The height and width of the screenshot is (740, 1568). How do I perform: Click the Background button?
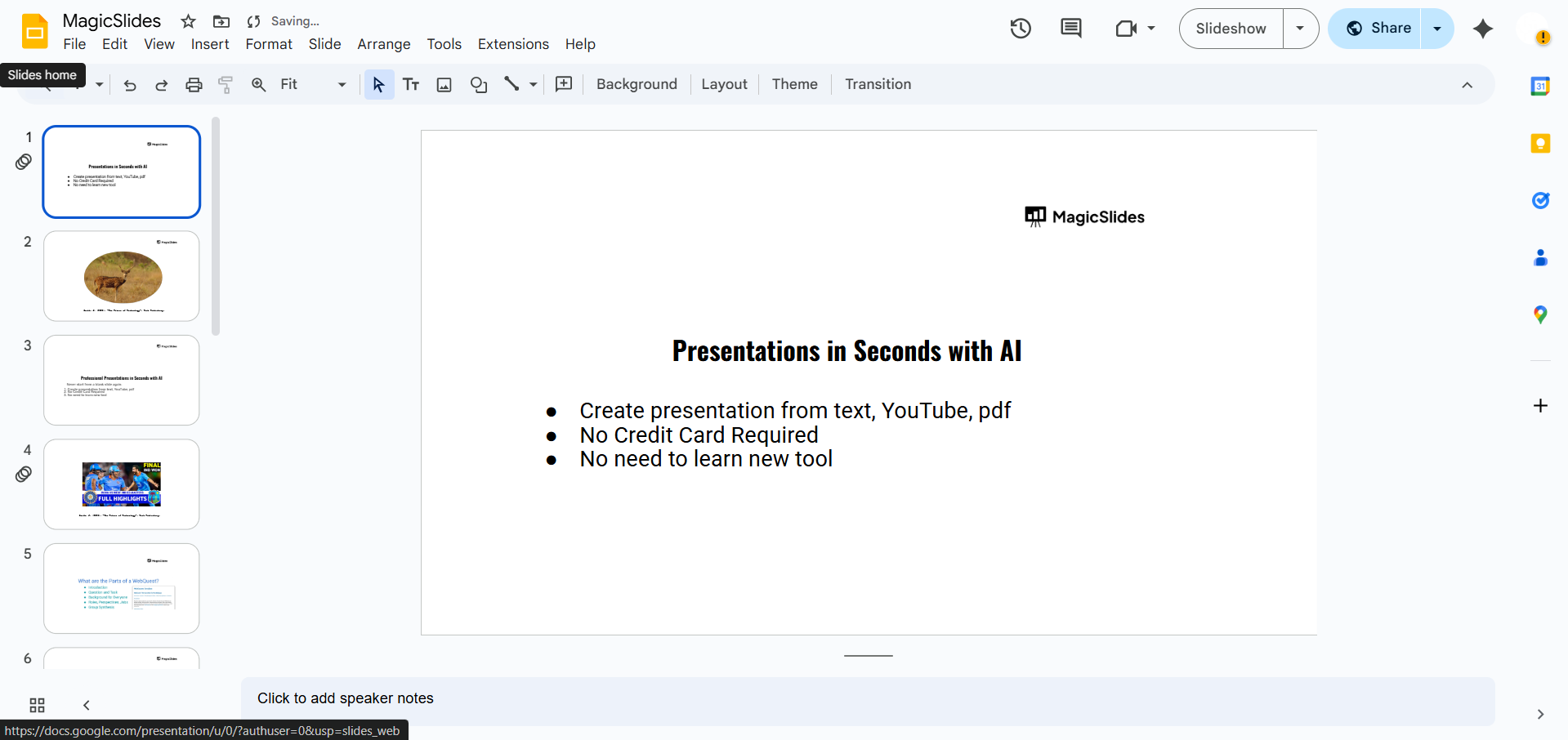(x=637, y=85)
